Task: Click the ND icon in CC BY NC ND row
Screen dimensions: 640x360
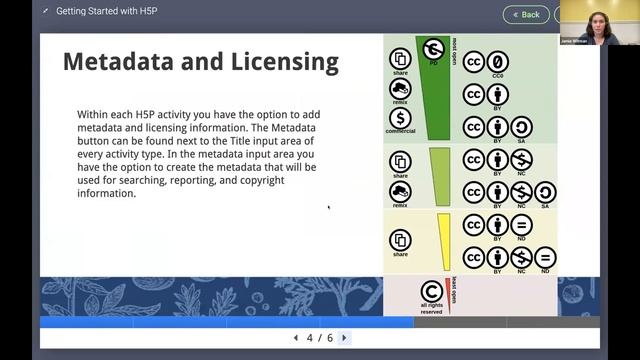Action: point(545,258)
